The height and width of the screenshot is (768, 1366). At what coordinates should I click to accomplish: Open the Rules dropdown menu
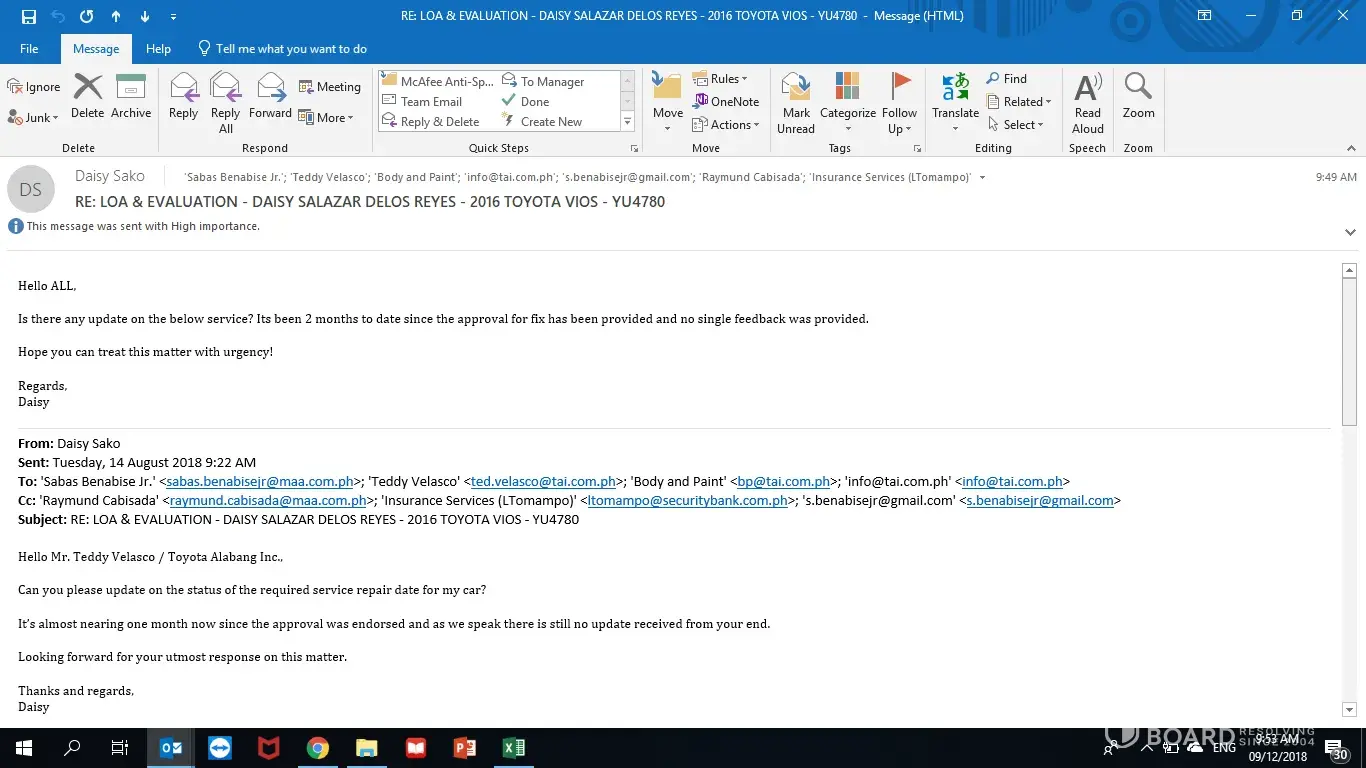pyautogui.click(x=721, y=79)
